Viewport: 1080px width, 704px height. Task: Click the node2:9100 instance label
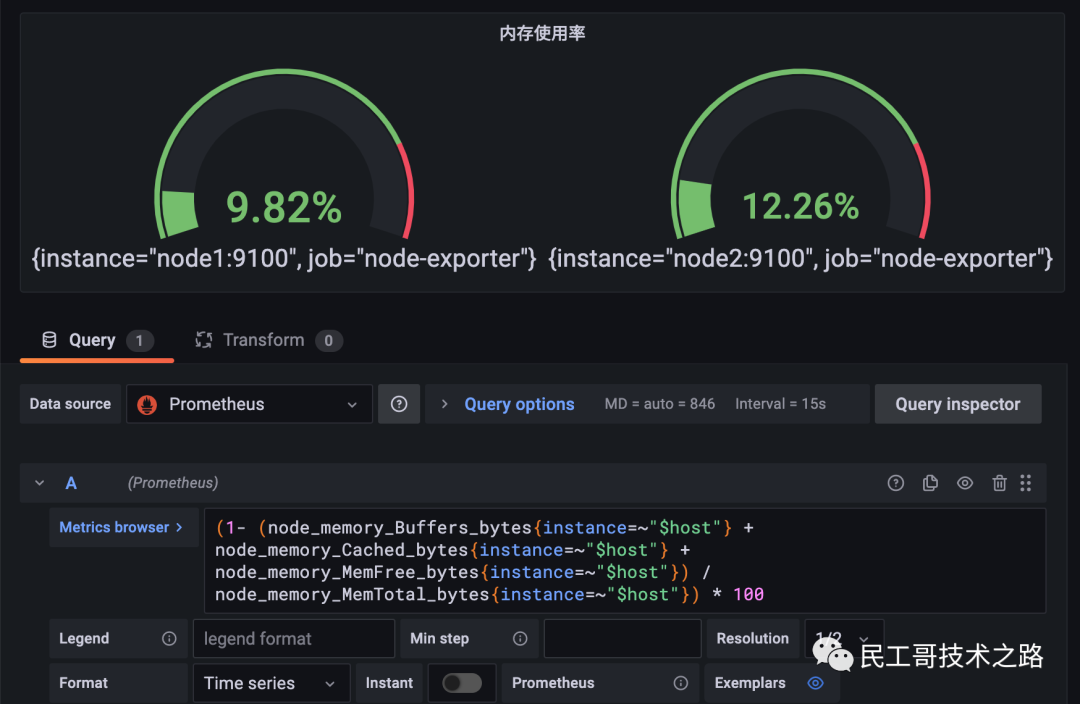tap(800, 258)
